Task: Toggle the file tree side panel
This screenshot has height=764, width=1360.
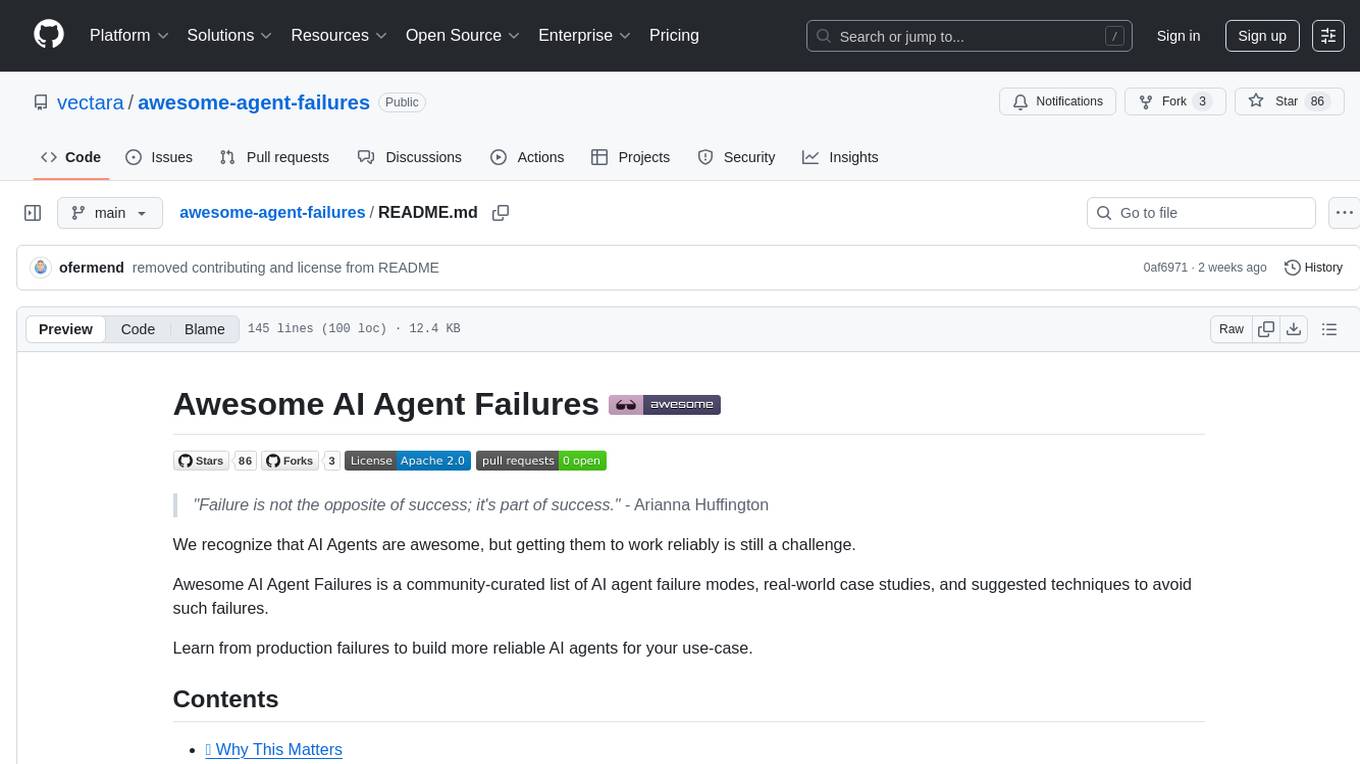Action: coord(33,213)
